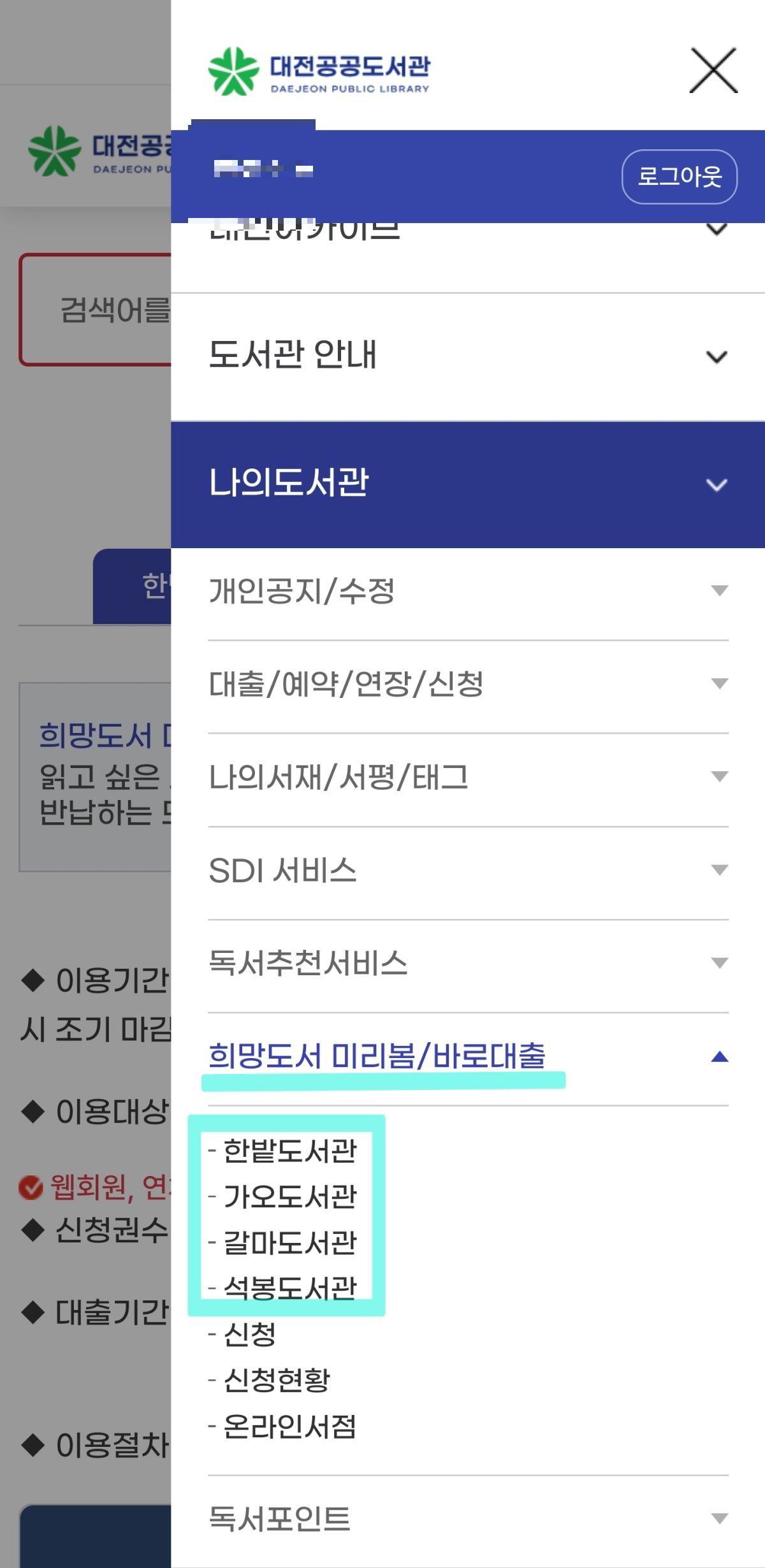Select 한밭도서관 under wished books loan
The width and height of the screenshot is (765, 1568).
tap(290, 1152)
